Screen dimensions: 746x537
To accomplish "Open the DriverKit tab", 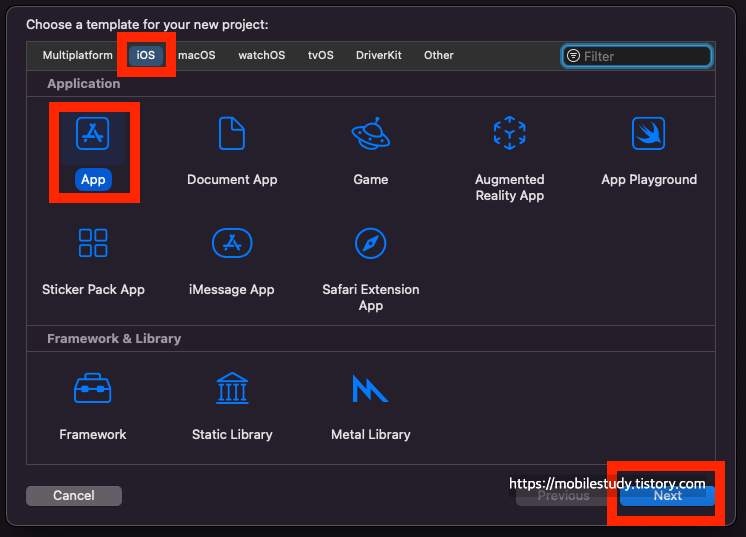I will (x=379, y=55).
